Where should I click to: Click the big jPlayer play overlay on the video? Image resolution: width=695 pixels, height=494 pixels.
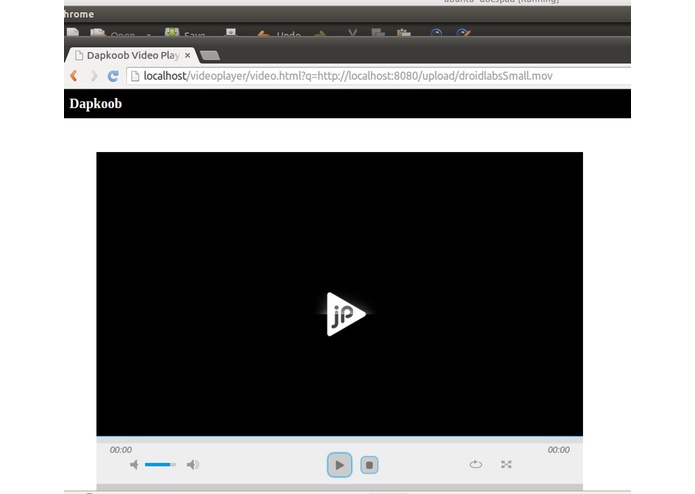346,314
